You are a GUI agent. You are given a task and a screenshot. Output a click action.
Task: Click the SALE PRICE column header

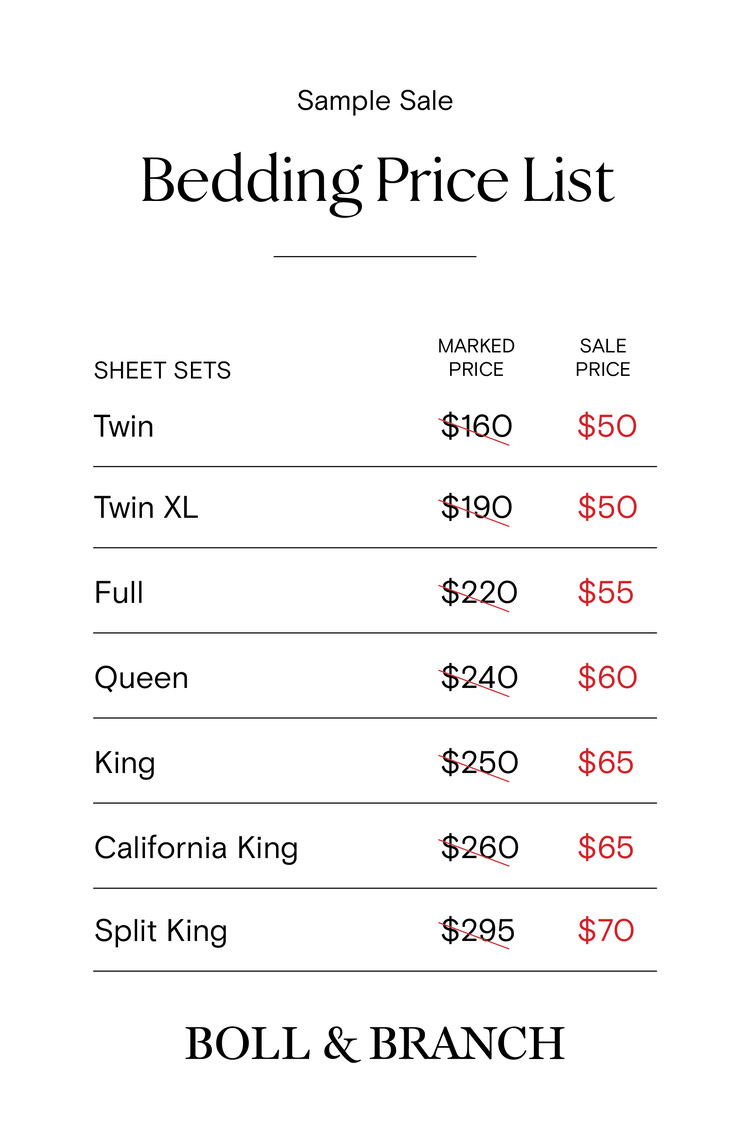click(x=603, y=358)
